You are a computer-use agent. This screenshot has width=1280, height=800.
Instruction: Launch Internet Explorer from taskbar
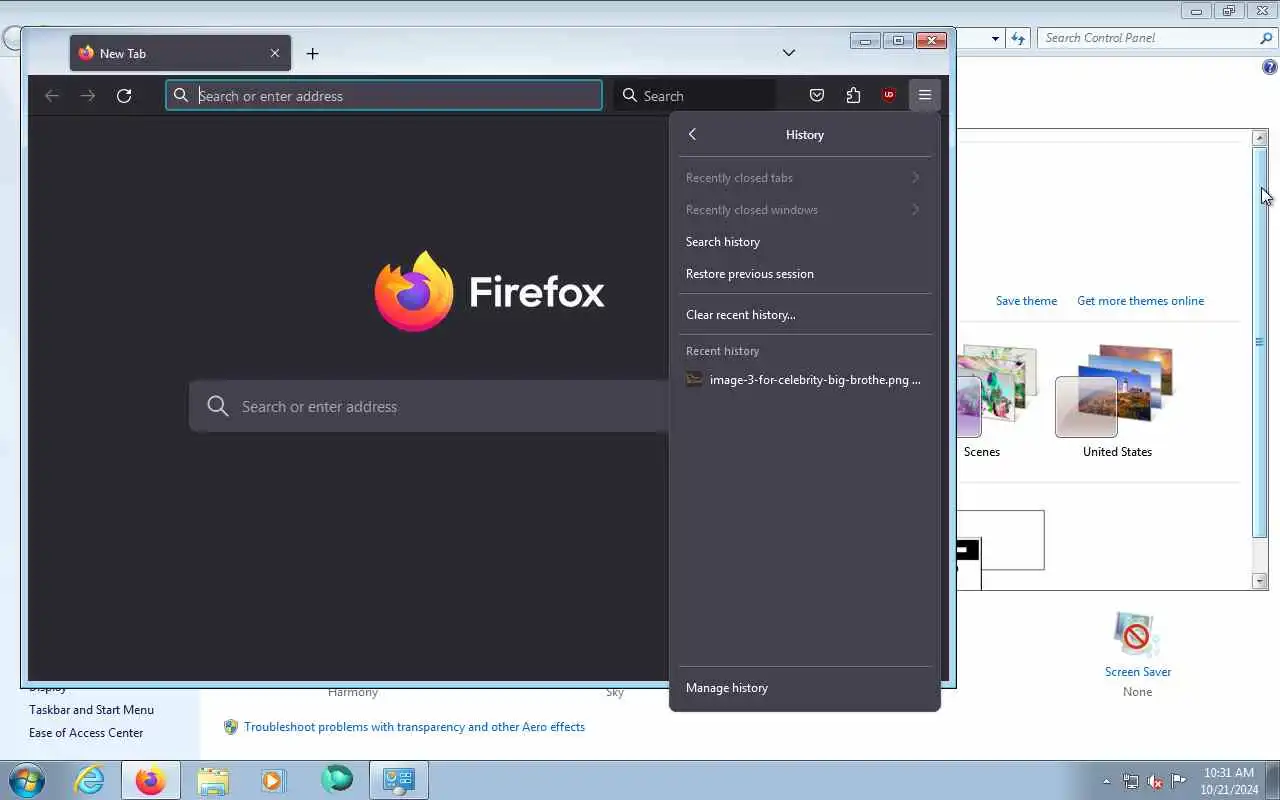(x=90, y=780)
